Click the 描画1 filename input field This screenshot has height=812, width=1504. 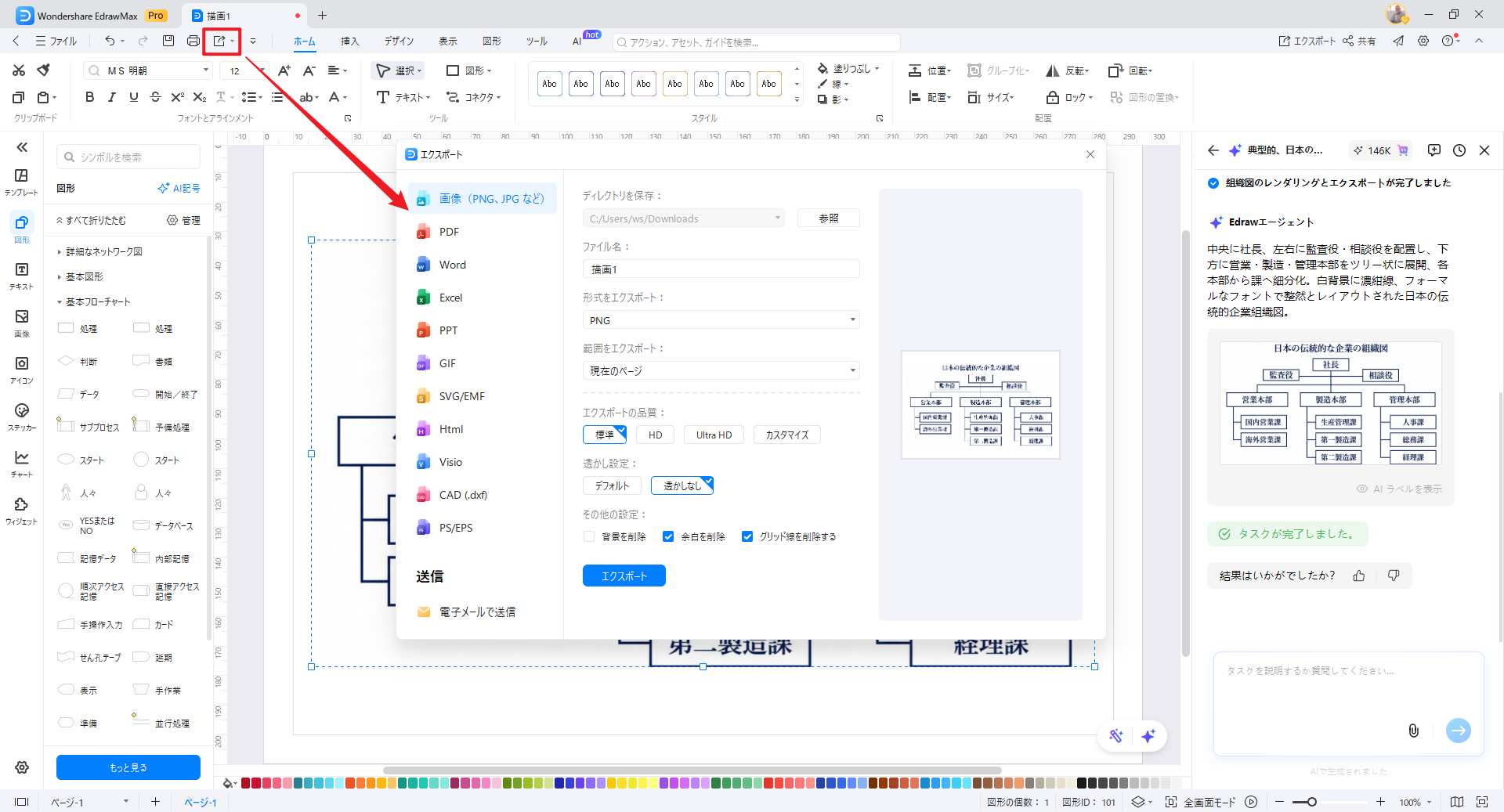(721, 269)
